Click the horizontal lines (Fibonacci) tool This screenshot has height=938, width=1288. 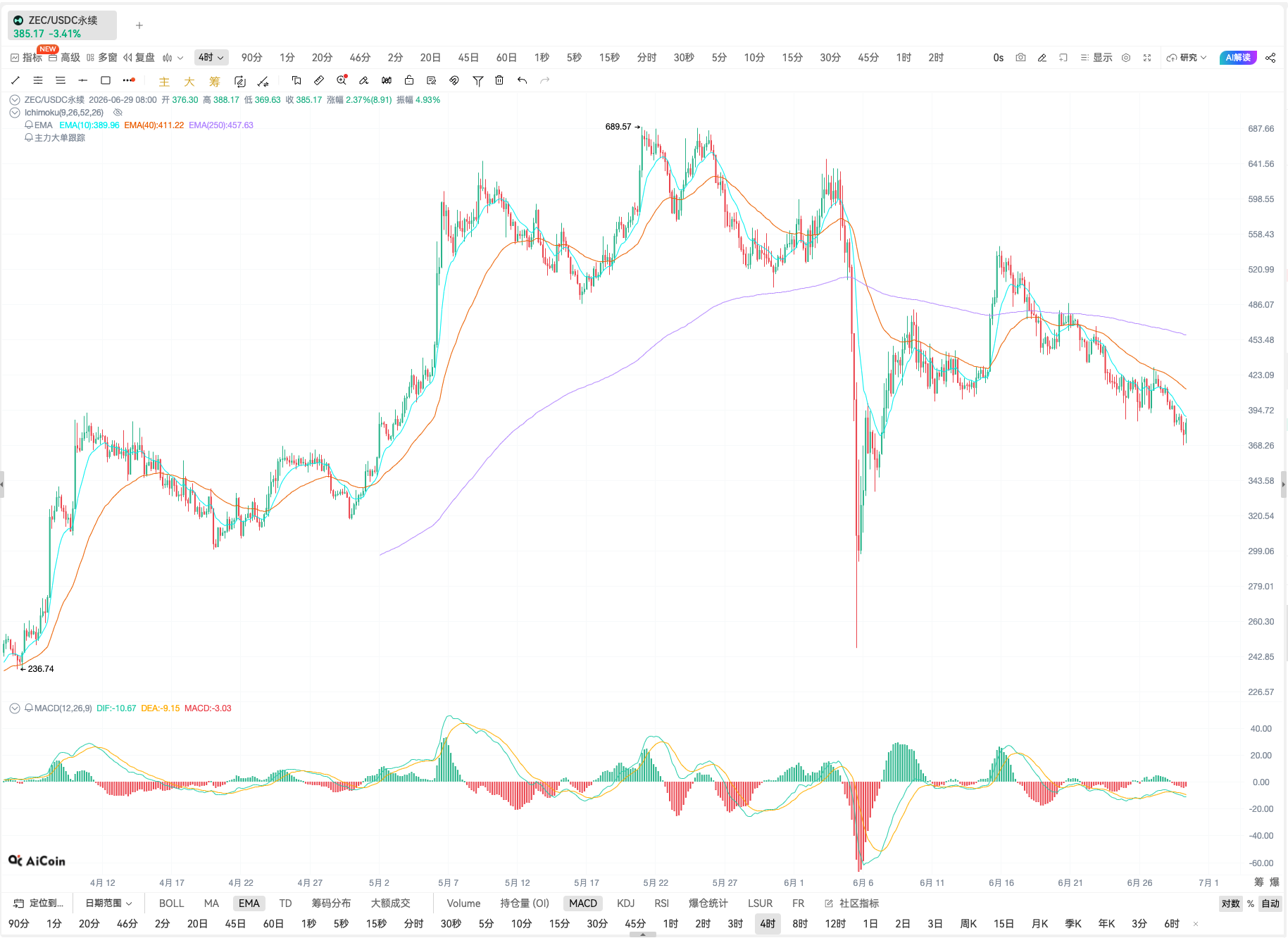click(x=61, y=80)
